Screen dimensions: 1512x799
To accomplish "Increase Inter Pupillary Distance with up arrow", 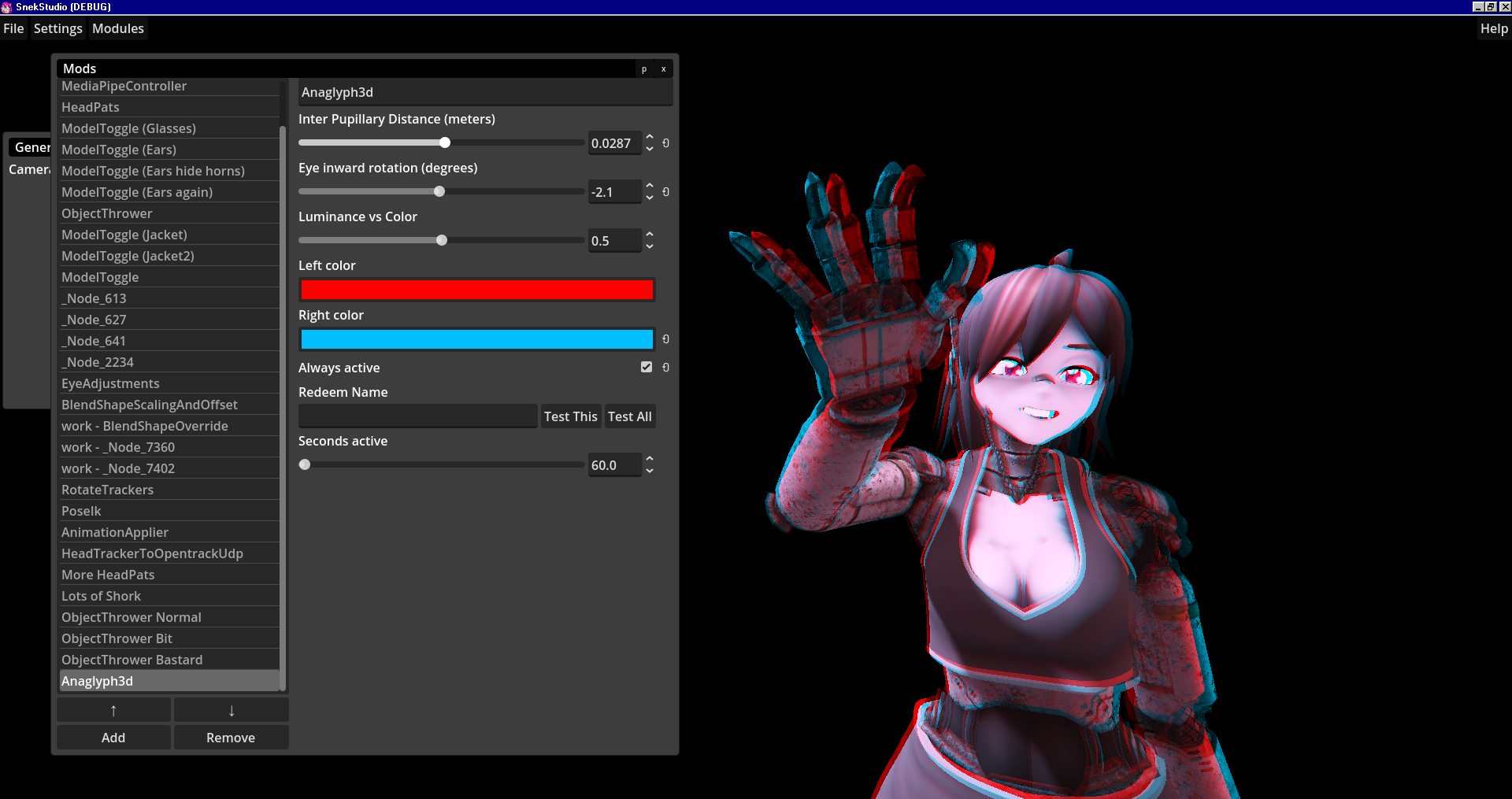I will click(650, 137).
